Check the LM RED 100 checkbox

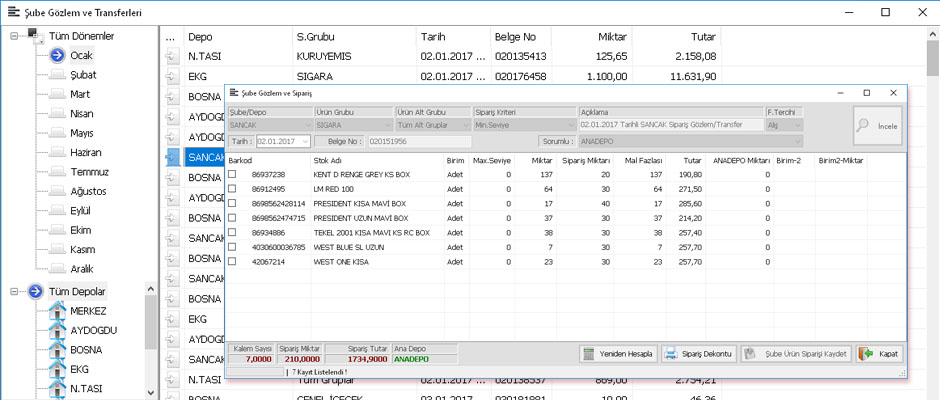232,189
